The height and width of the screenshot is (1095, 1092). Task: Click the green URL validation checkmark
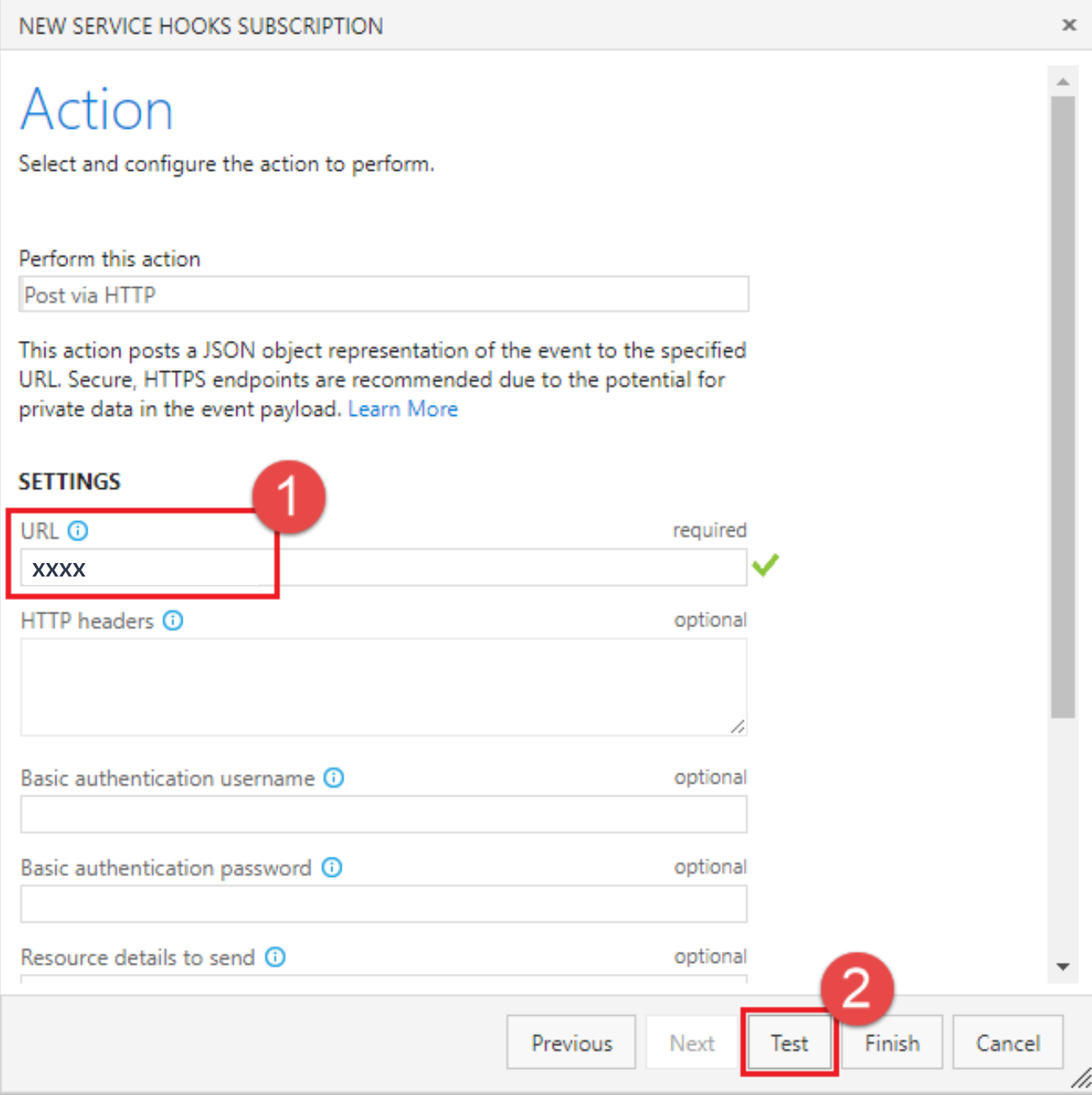(765, 566)
